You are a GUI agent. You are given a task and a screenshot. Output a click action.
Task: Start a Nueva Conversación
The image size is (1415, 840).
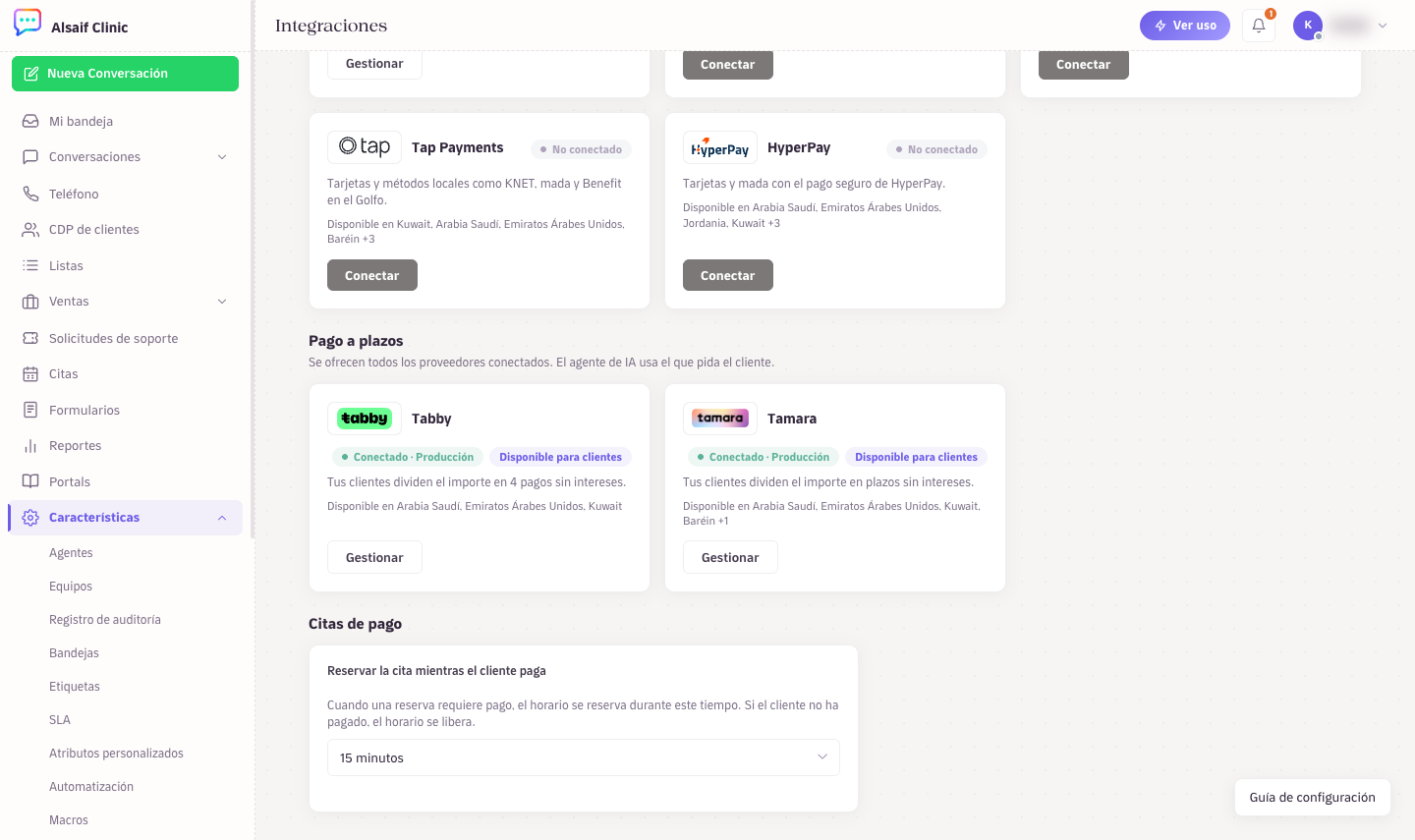tap(125, 74)
